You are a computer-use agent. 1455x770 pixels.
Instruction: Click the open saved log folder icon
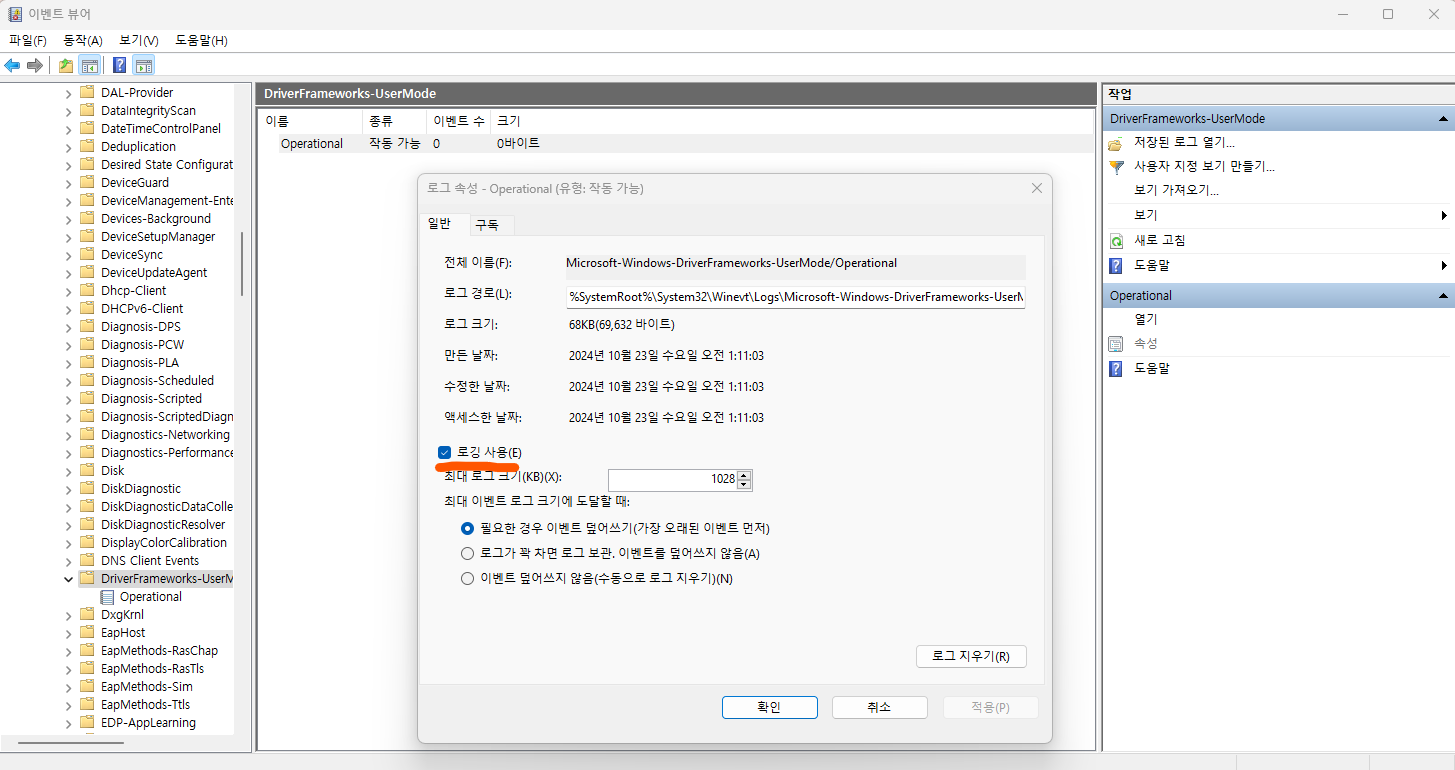(1116, 143)
